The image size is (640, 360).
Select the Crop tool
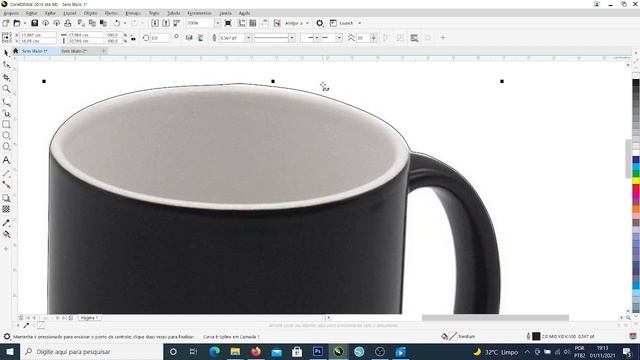pyautogui.click(x=6, y=77)
